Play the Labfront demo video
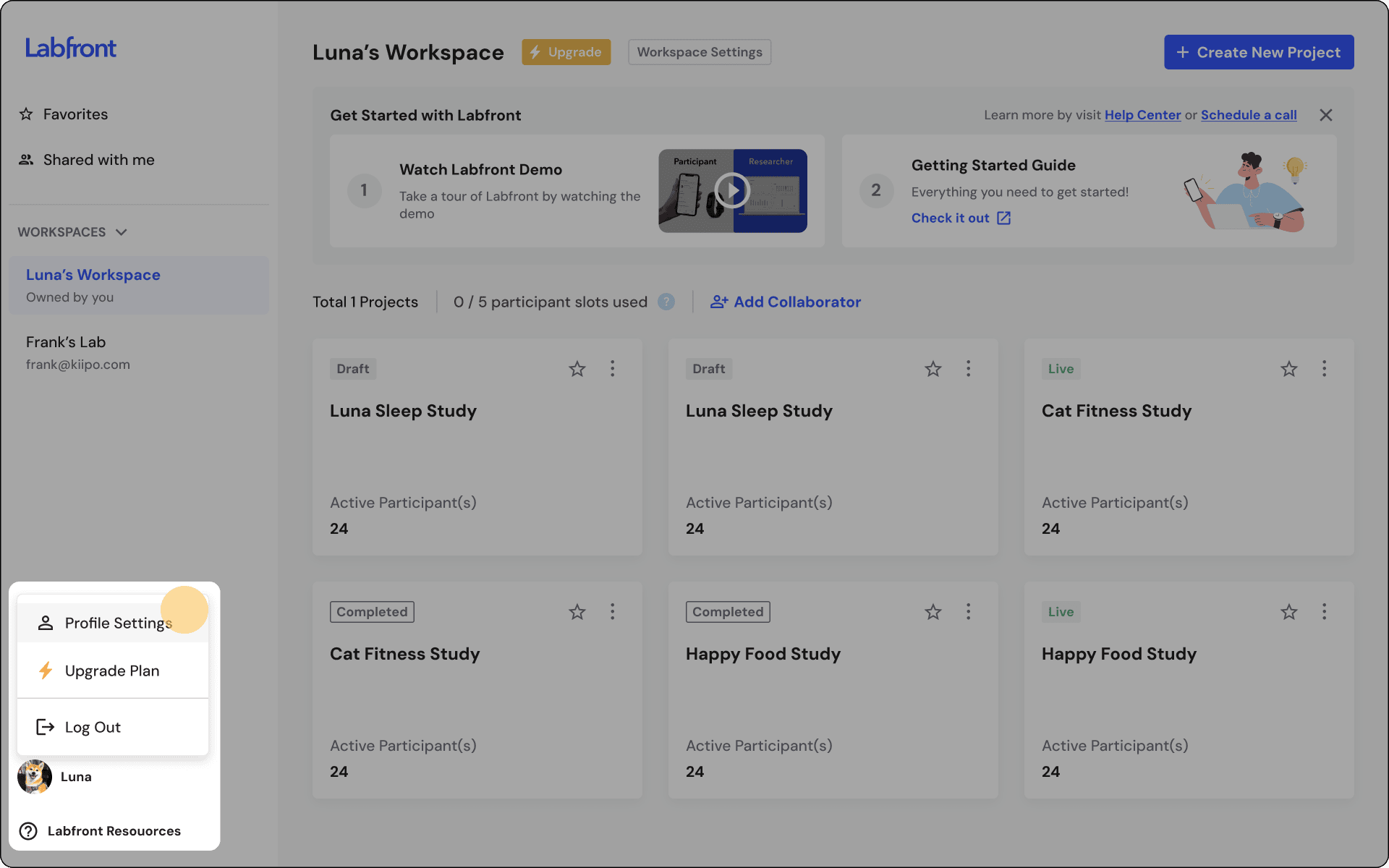Viewport: 1389px width, 868px height. 732,191
